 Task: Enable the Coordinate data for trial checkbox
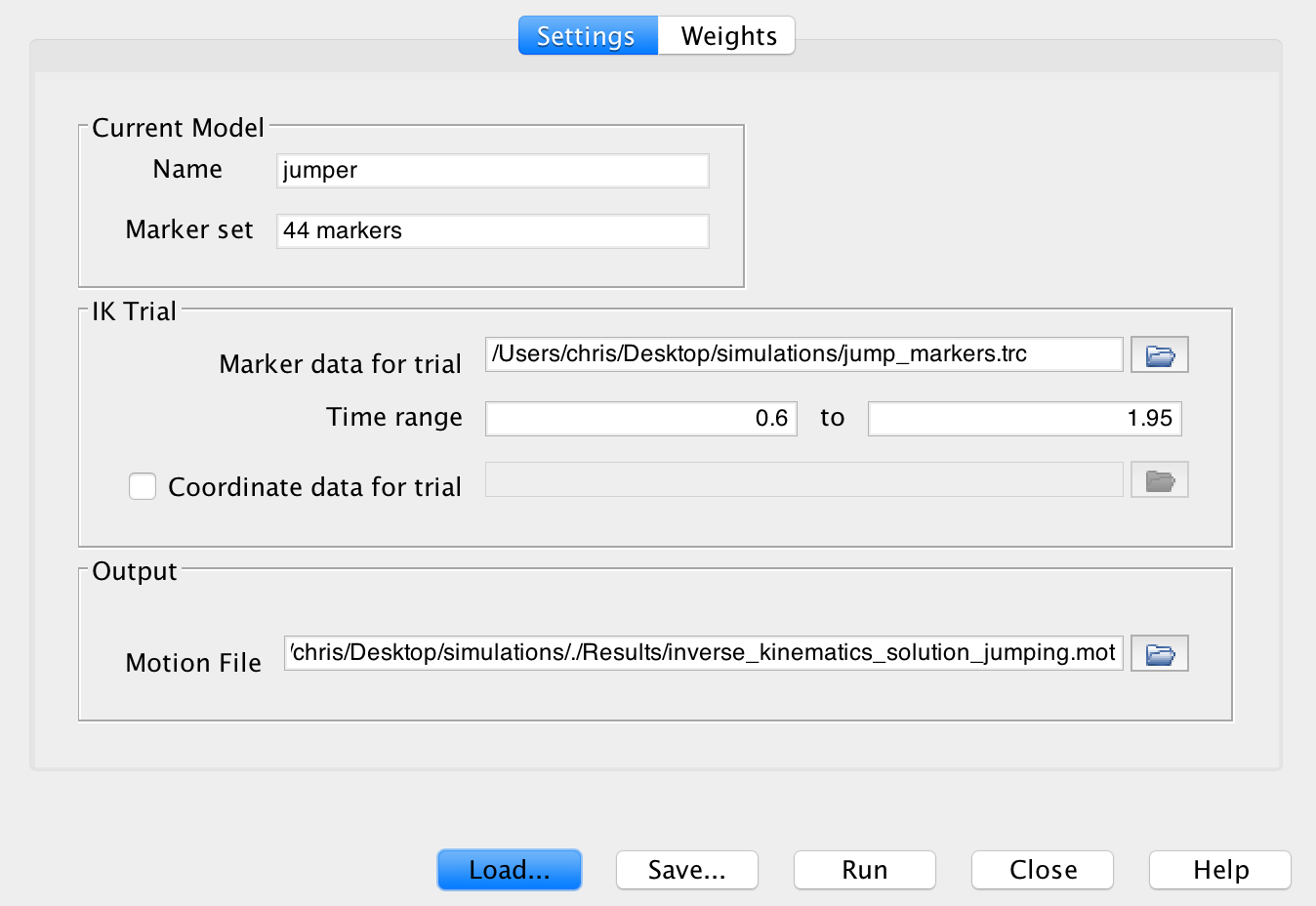142,485
